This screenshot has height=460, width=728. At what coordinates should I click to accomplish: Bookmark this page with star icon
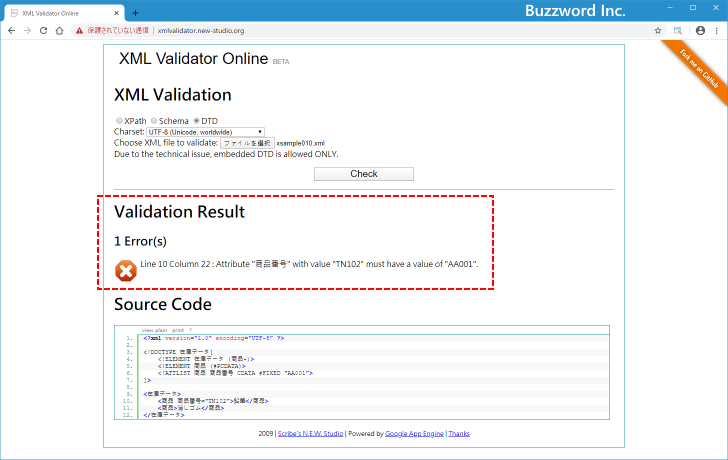(658, 30)
